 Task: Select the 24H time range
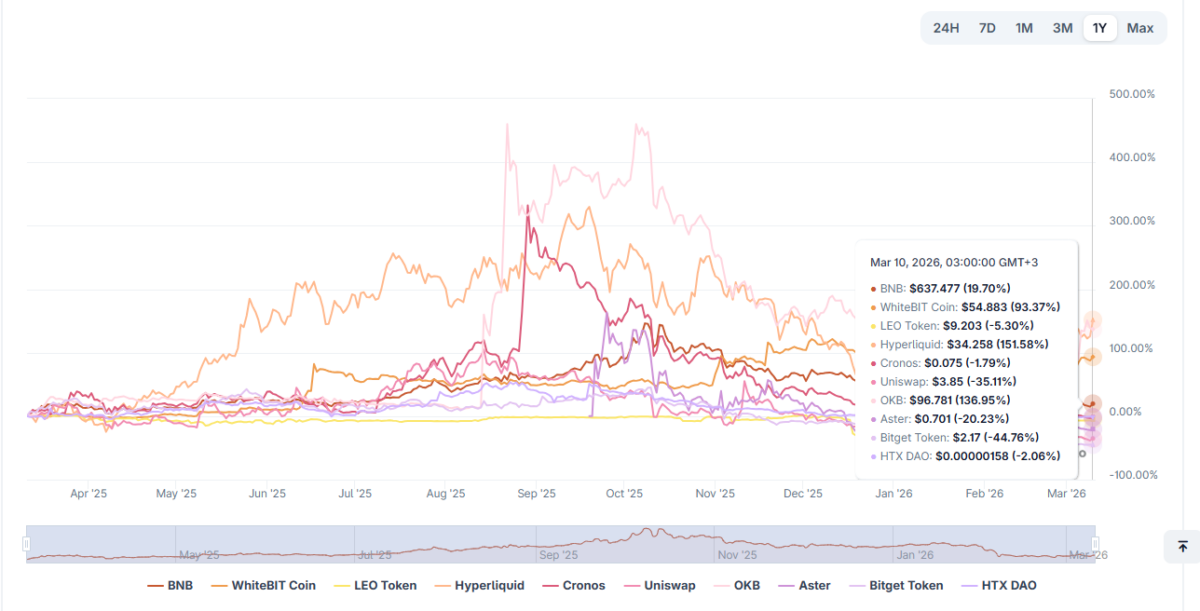pos(946,28)
